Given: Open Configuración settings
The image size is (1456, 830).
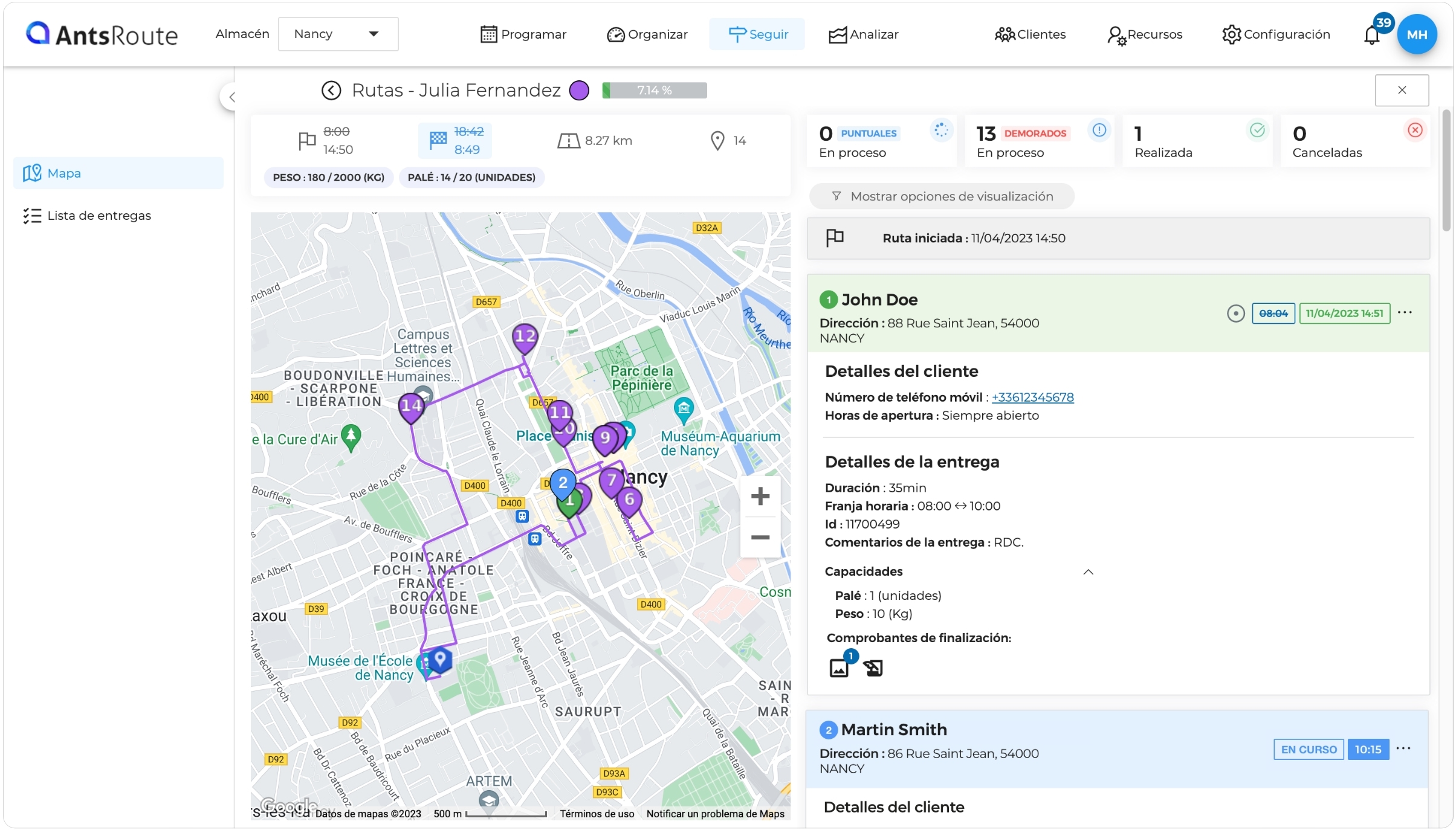Looking at the screenshot, I should [x=1275, y=34].
